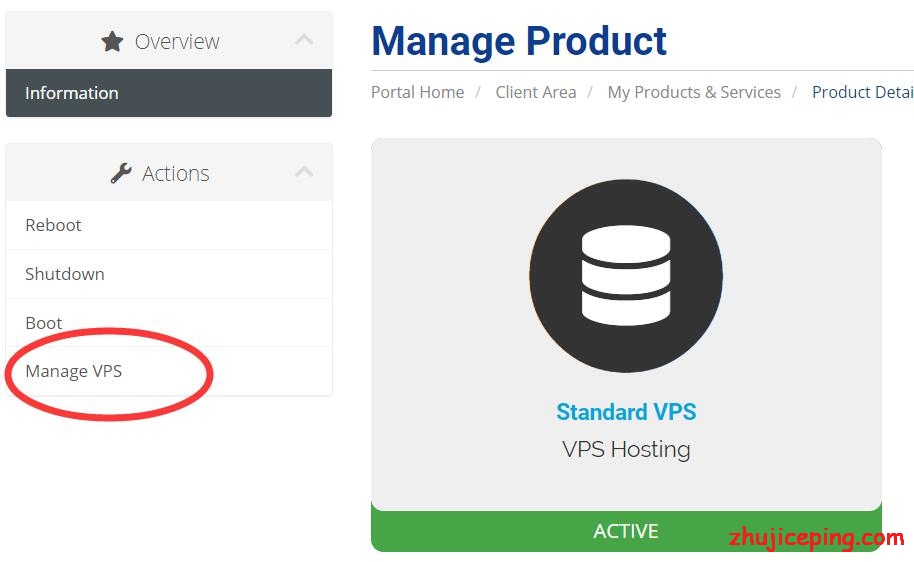Open Manage VPS from Actions
914x562 pixels.
[x=169, y=371]
